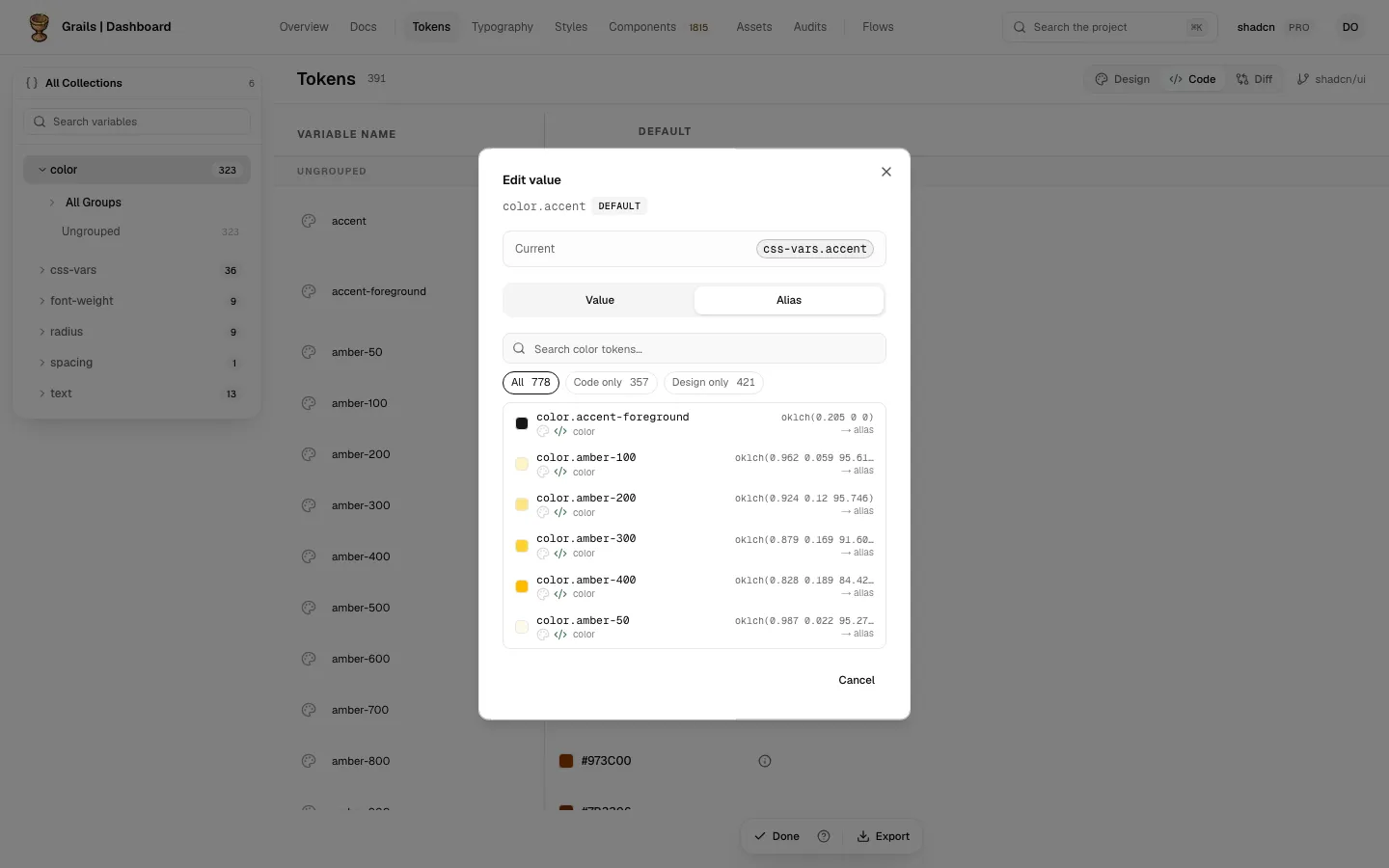Click the palette icon beside amber-50 row
Screen dimensions: 1389x868
coord(309,352)
